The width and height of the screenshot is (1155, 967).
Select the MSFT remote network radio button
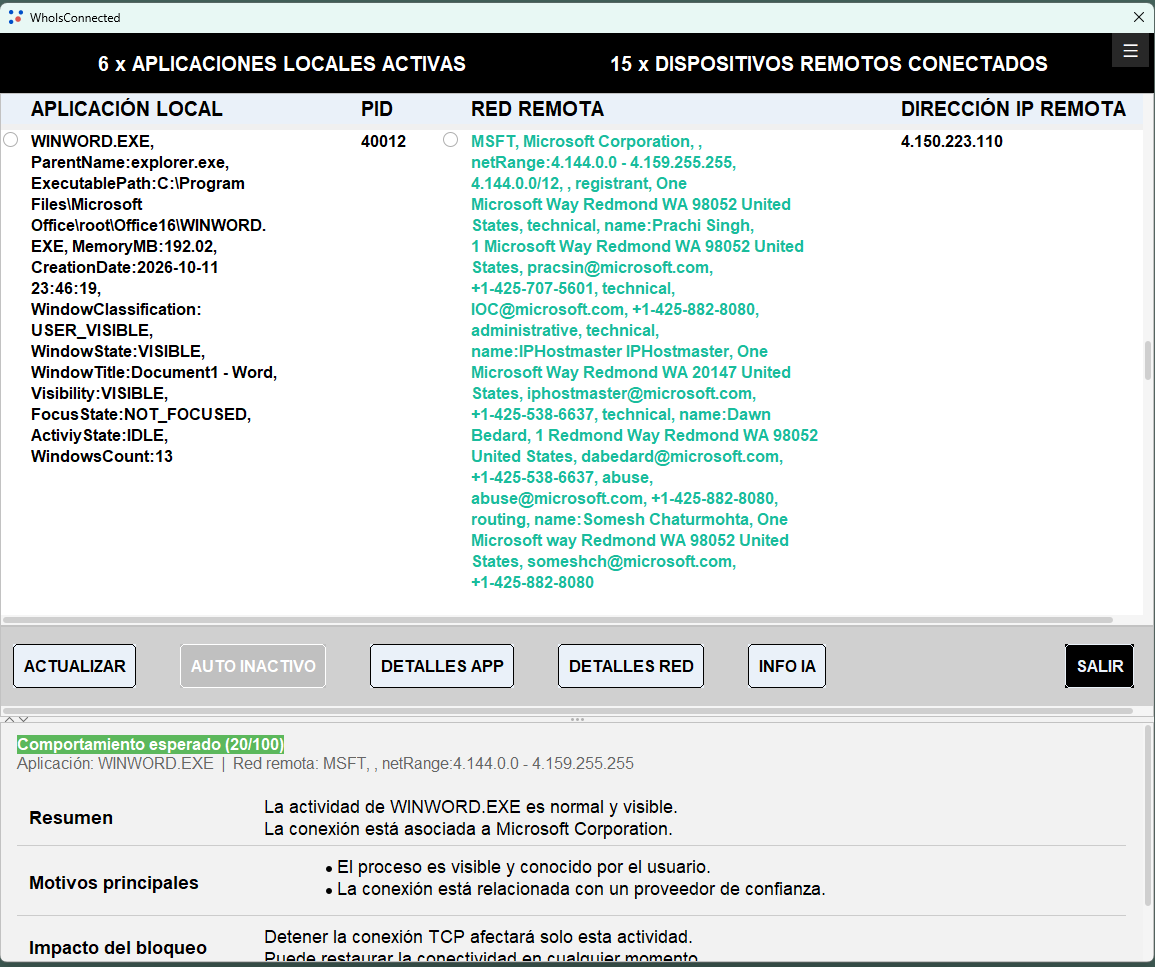click(x=450, y=140)
